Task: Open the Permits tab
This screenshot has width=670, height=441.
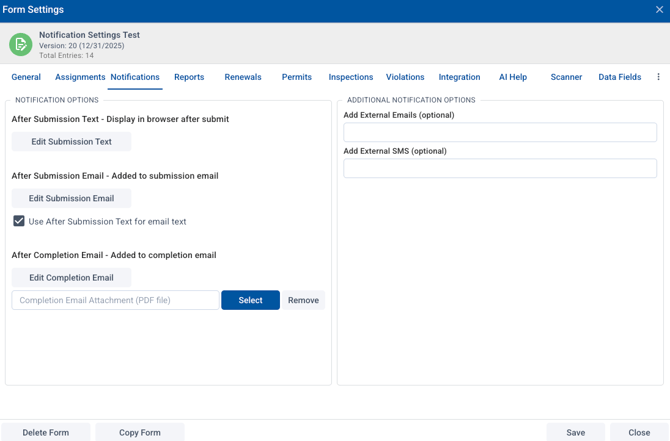Action: coord(297,77)
